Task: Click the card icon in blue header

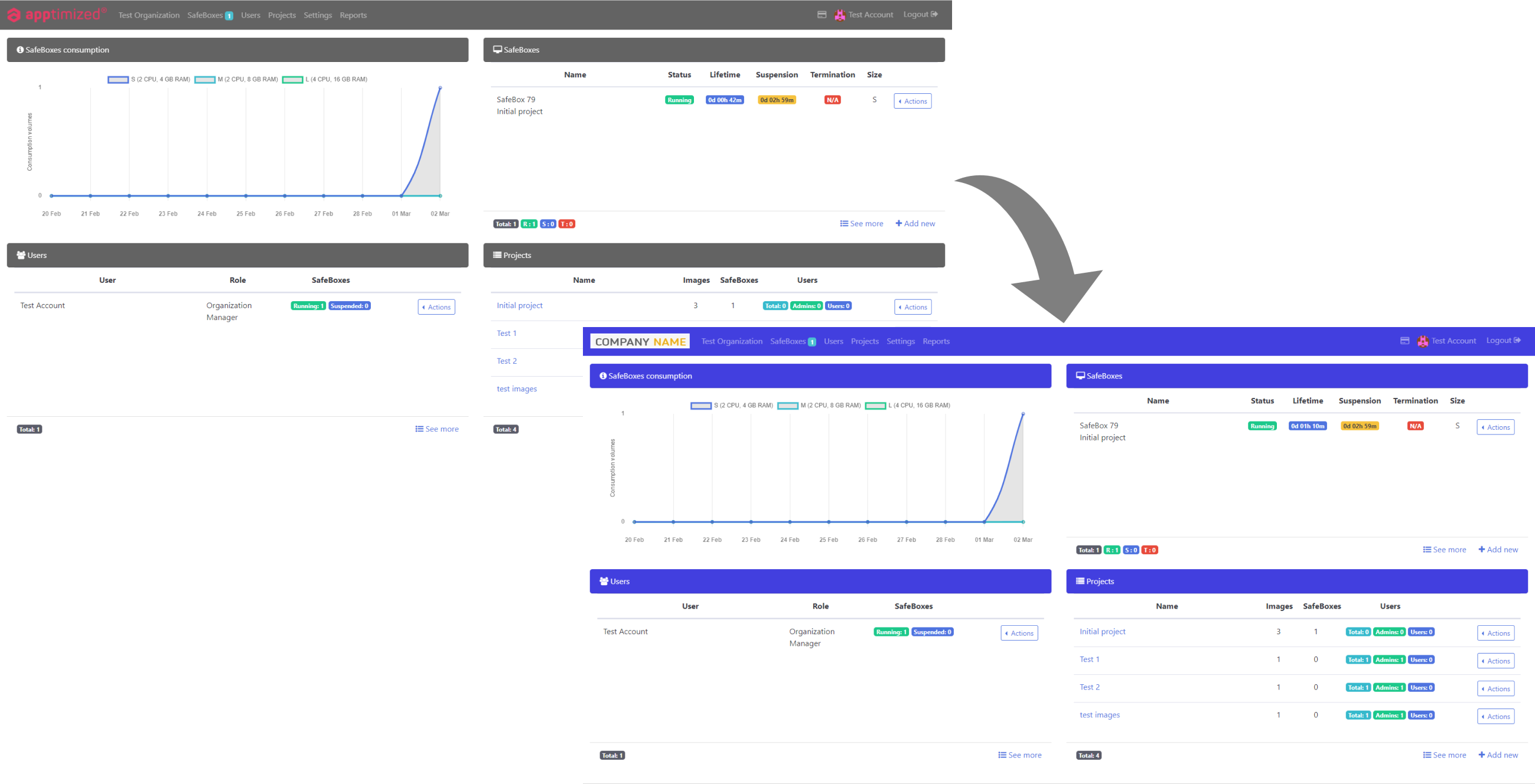Action: tap(1404, 341)
